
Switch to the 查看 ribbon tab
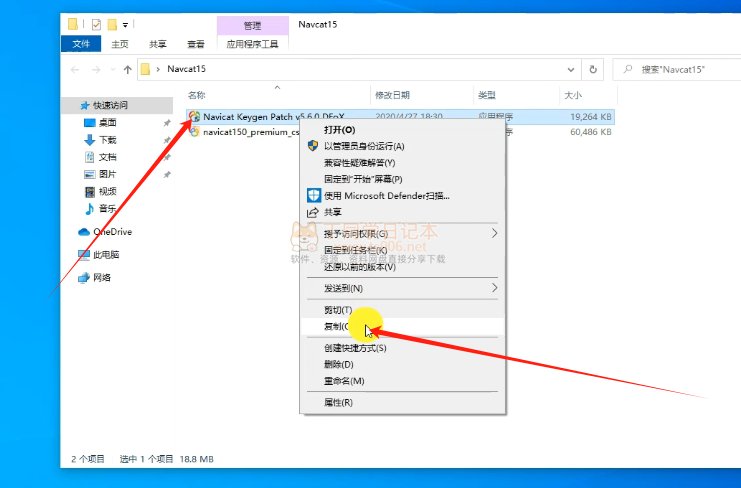coord(196,44)
